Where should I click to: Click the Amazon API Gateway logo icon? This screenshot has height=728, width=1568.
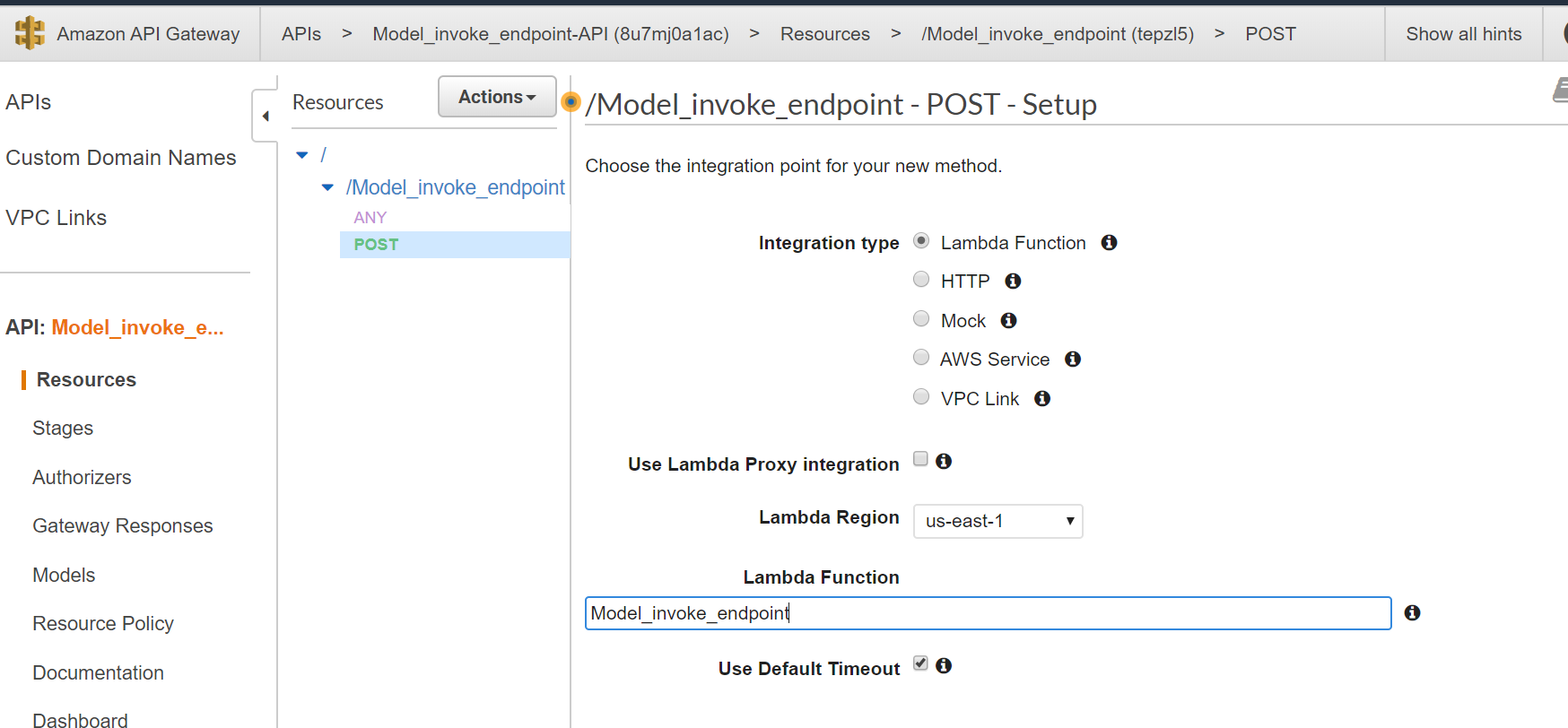[30, 33]
